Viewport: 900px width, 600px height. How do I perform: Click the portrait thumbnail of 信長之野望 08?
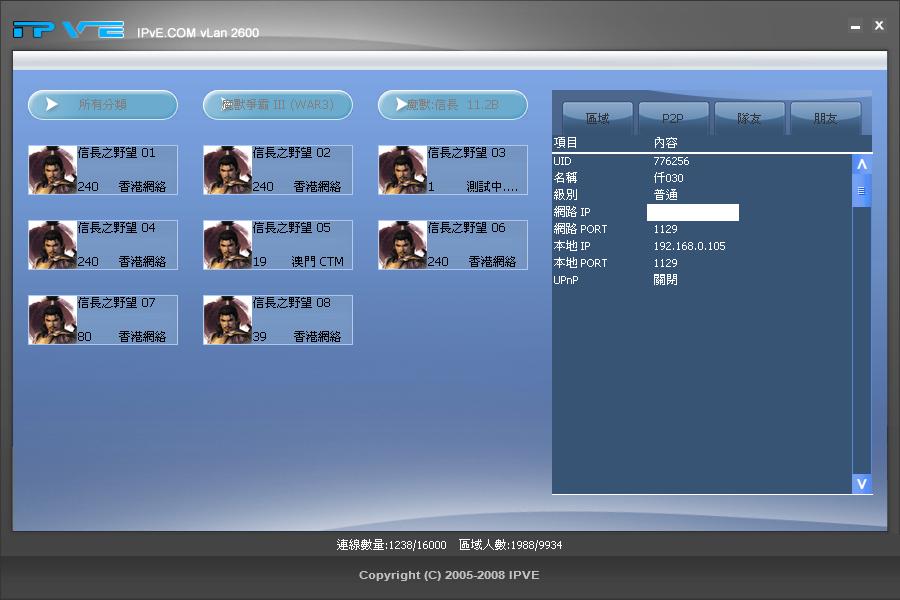pos(228,320)
